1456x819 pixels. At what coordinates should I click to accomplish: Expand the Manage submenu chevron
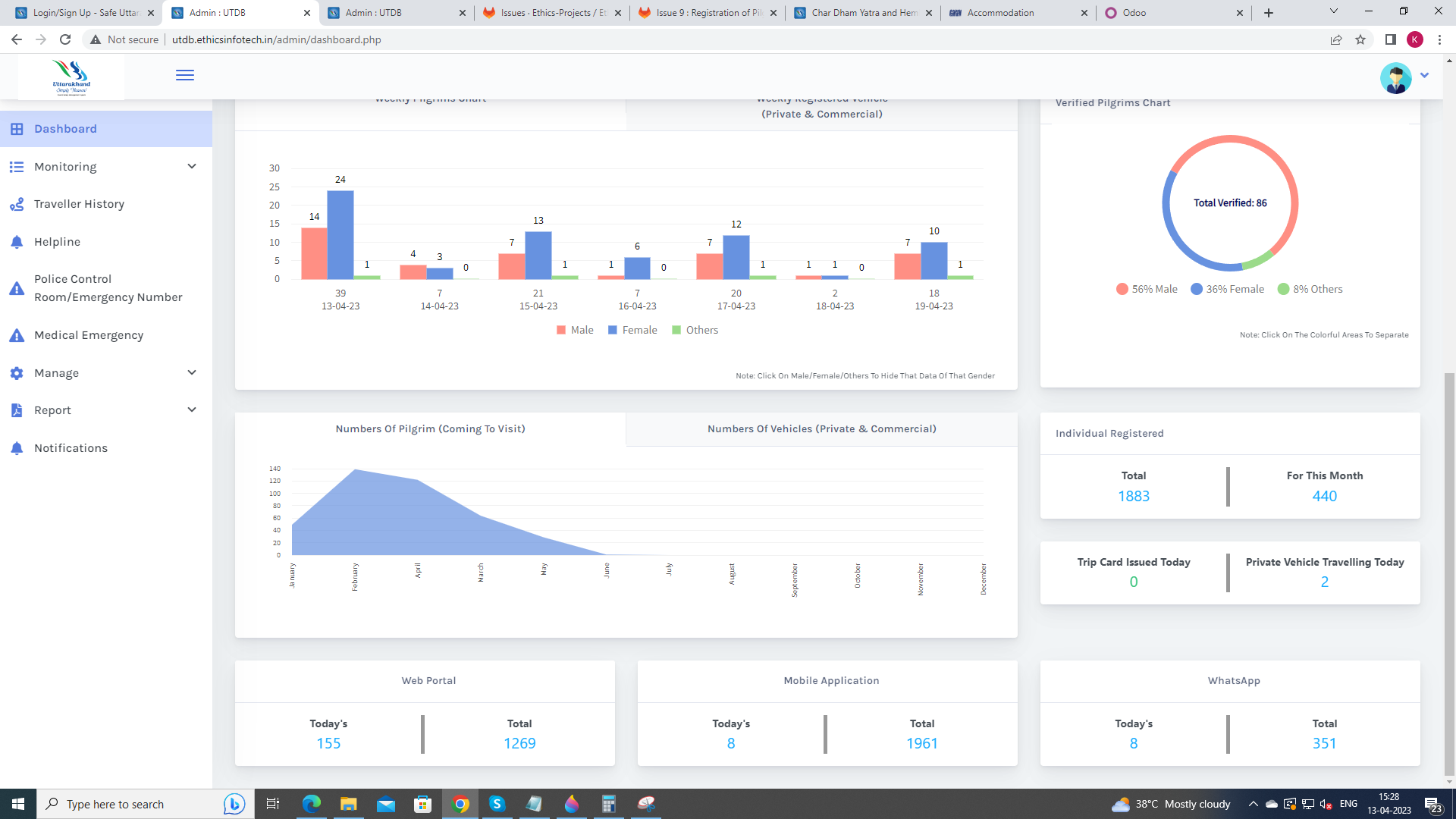click(x=192, y=373)
